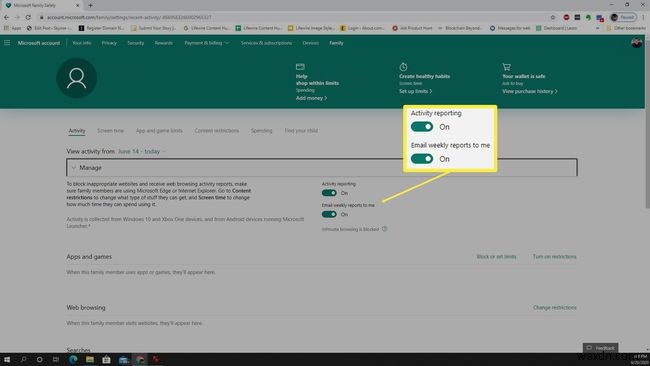The width and height of the screenshot is (650, 366).
Task: Open the Privacy menu item
Action: tap(109, 43)
